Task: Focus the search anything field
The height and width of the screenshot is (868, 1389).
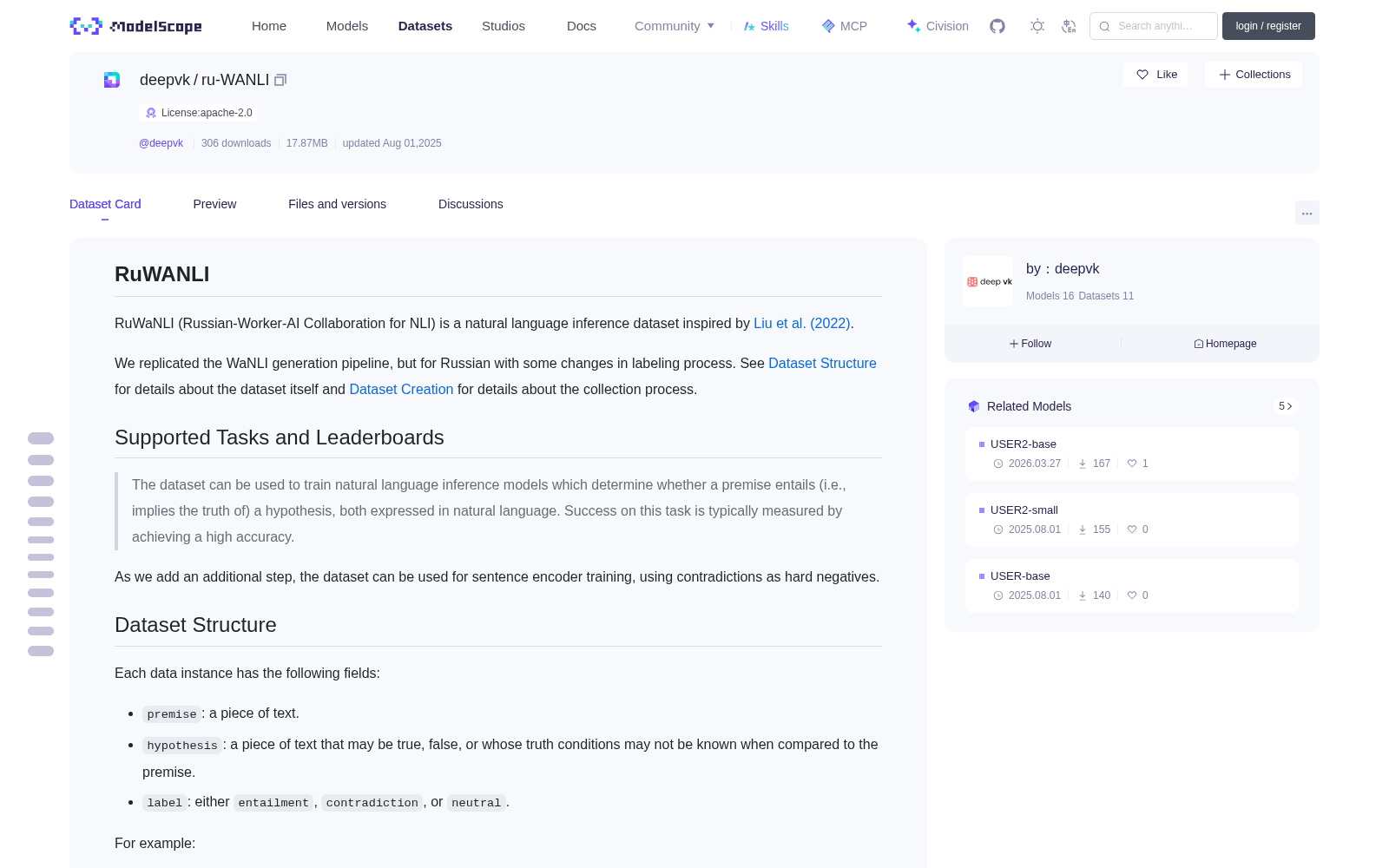Action: [1154, 26]
